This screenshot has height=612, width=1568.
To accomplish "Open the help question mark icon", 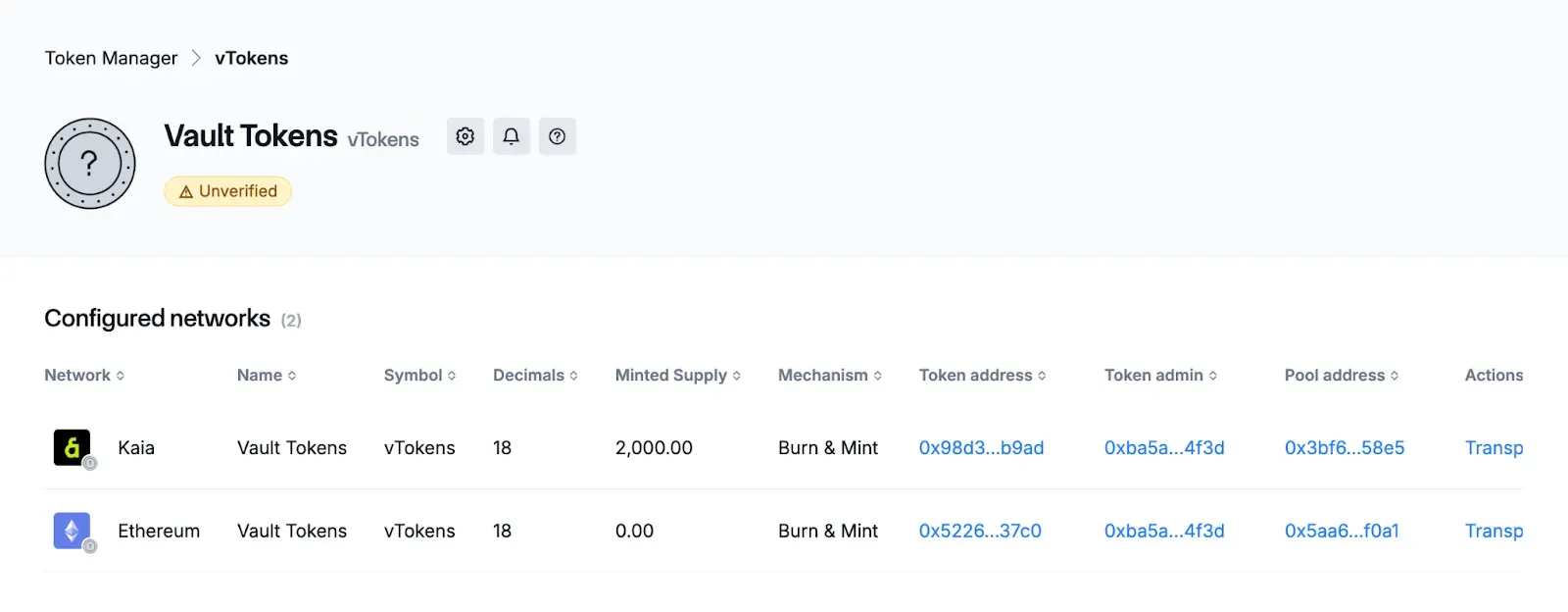I will (557, 136).
